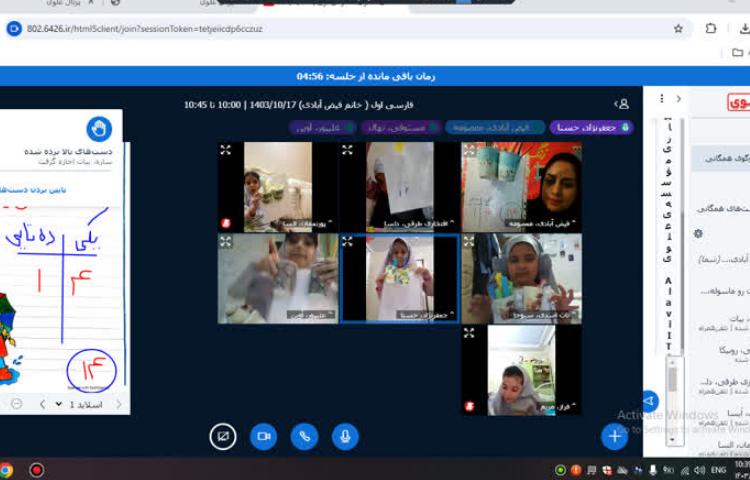
Task: Select the third purple talking indicator pill
Action: pyautogui.click(x=401, y=128)
